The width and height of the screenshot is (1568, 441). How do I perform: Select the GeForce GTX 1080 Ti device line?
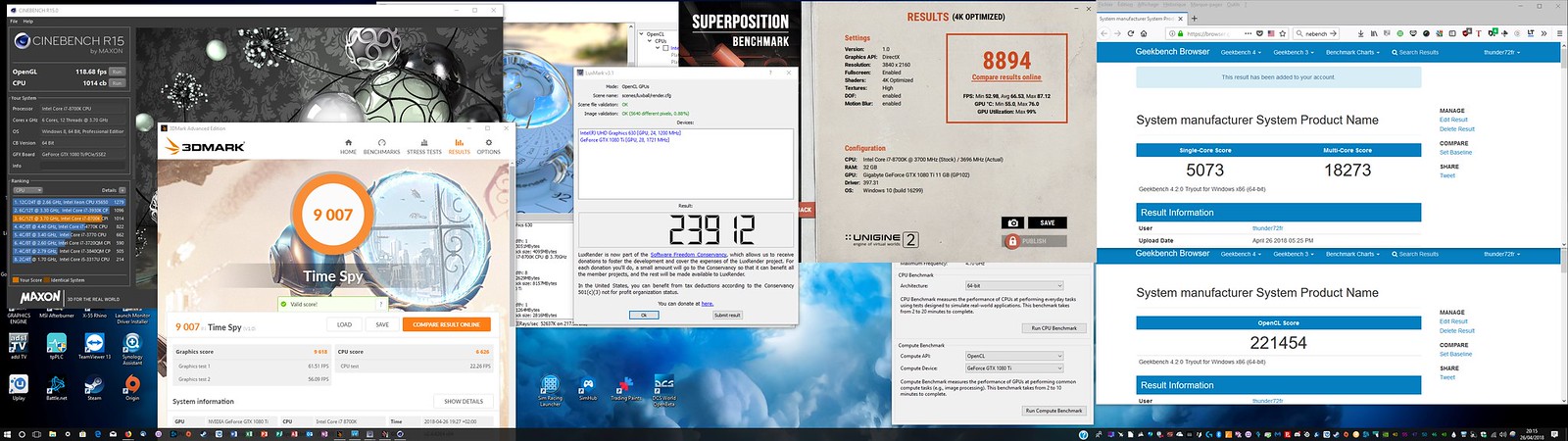pos(624,140)
